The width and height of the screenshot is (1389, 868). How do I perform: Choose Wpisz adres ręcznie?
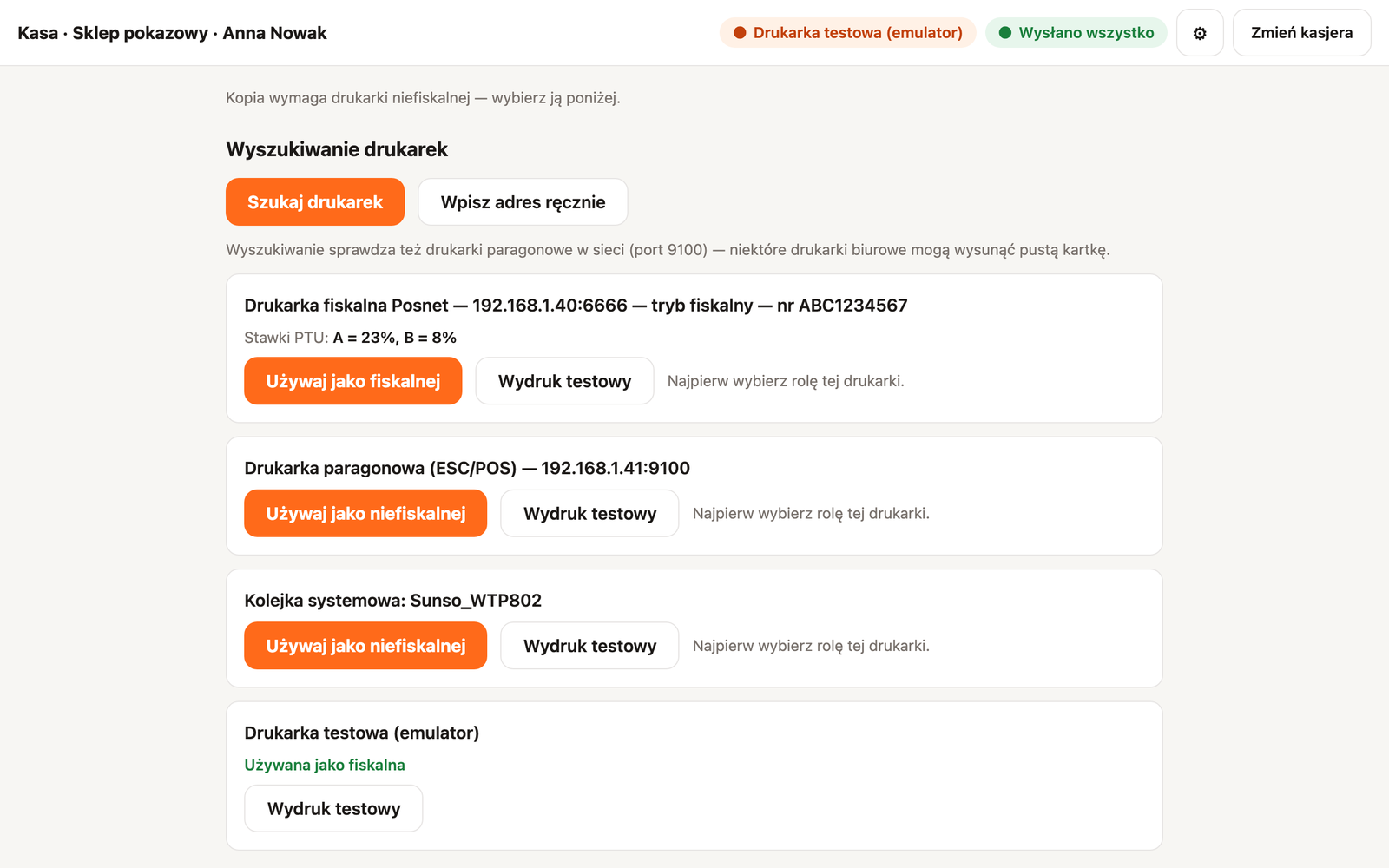pos(523,202)
